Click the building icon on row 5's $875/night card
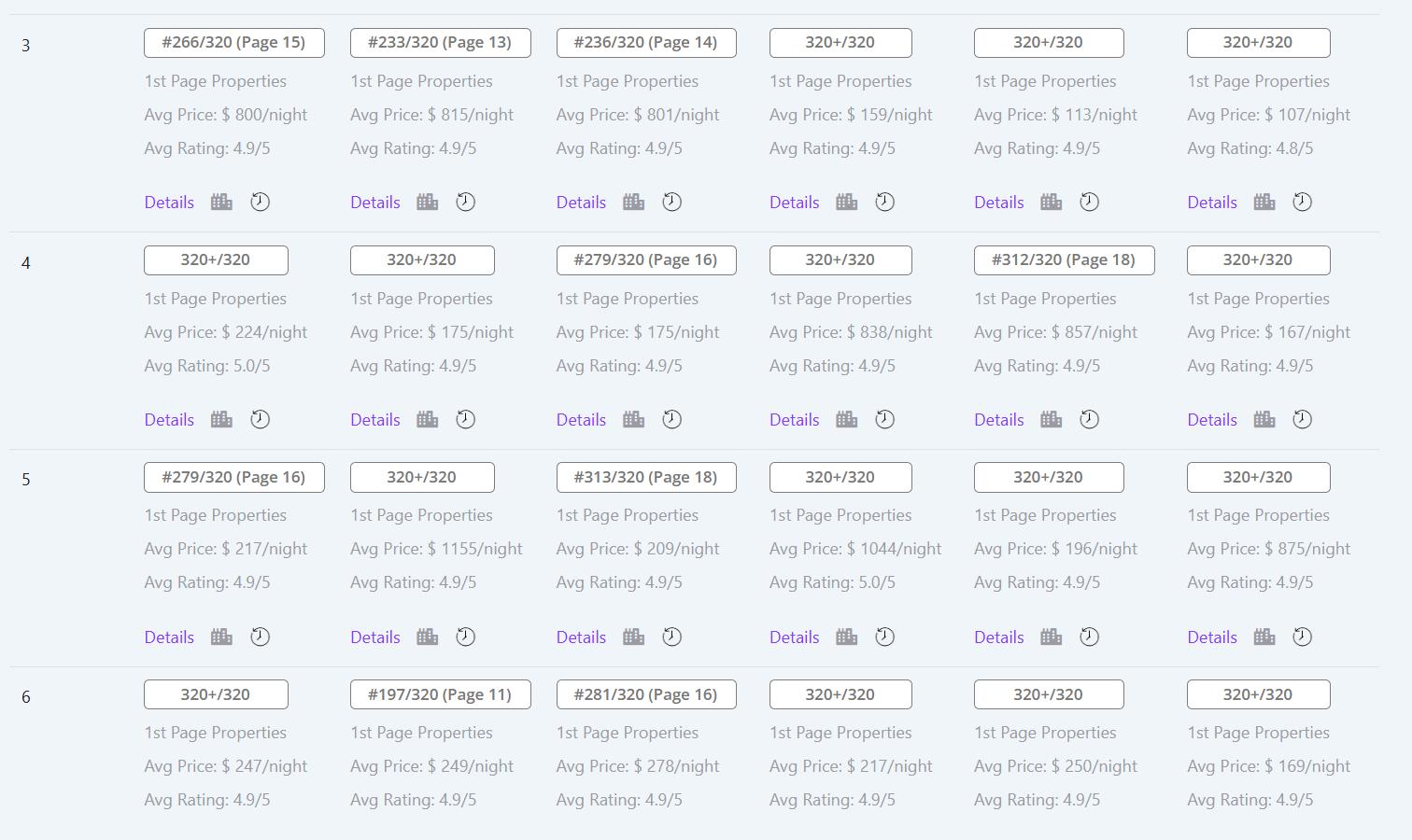Screen dimensions: 1412x840 pyautogui.click(x=1264, y=637)
